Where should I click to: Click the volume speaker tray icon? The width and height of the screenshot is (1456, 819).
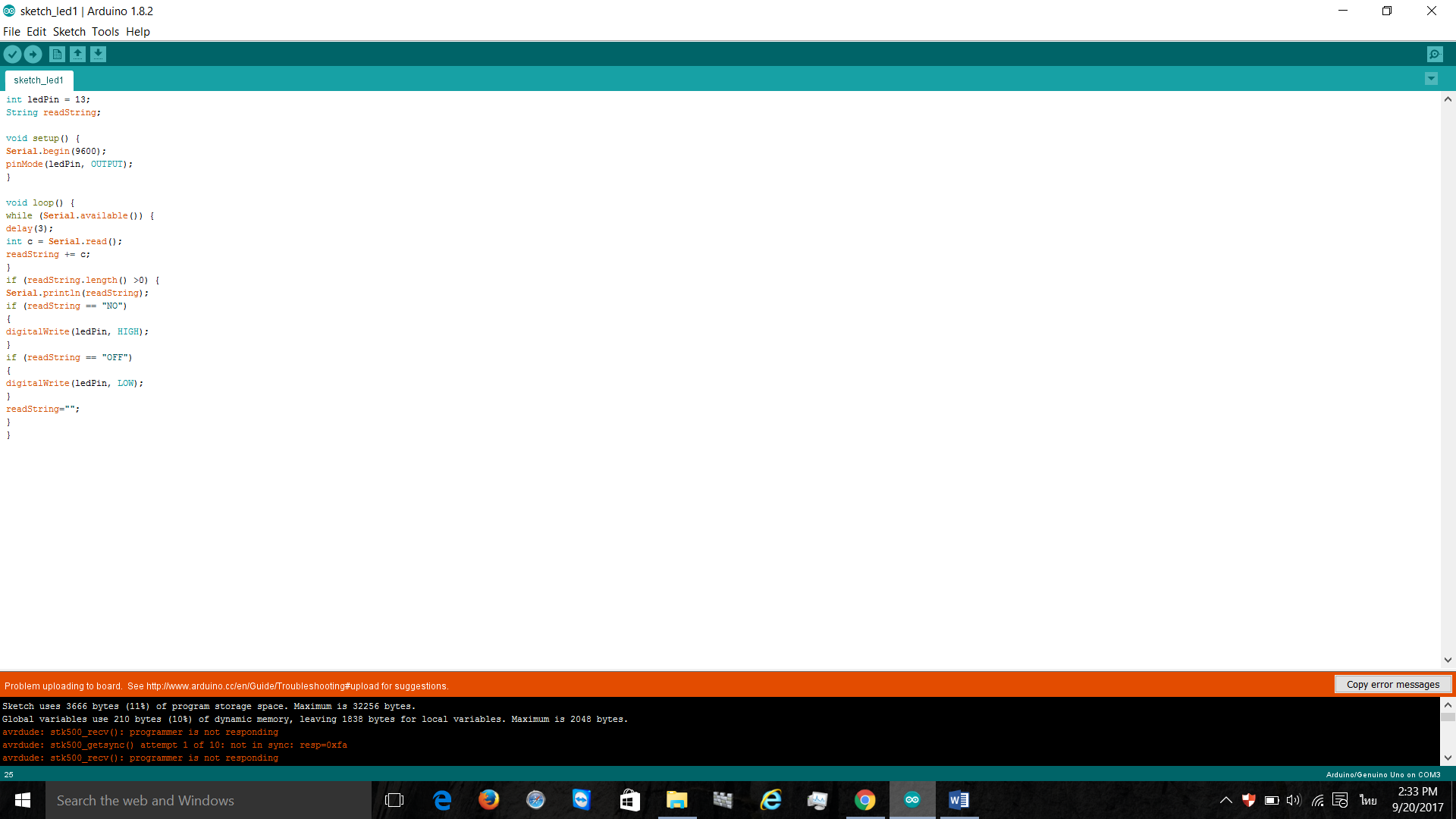pos(1294,800)
